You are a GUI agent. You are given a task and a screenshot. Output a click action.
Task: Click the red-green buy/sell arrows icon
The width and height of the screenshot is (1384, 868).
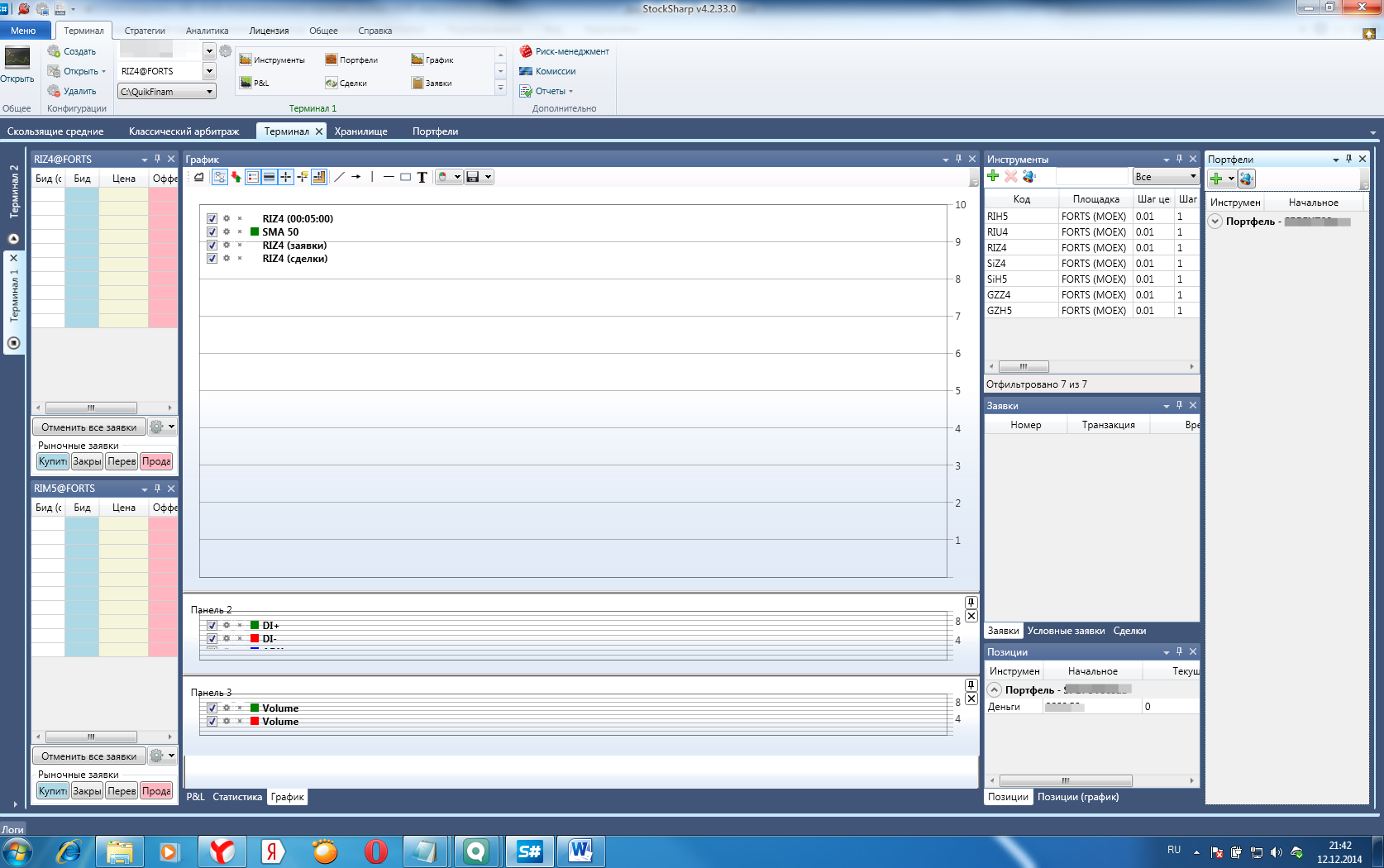[236, 177]
